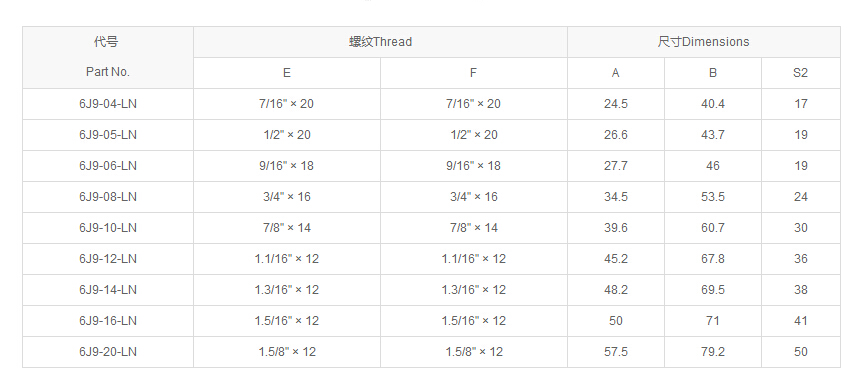Click part number 6J9-08-LN
The image size is (862, 389).
[108, 197]
